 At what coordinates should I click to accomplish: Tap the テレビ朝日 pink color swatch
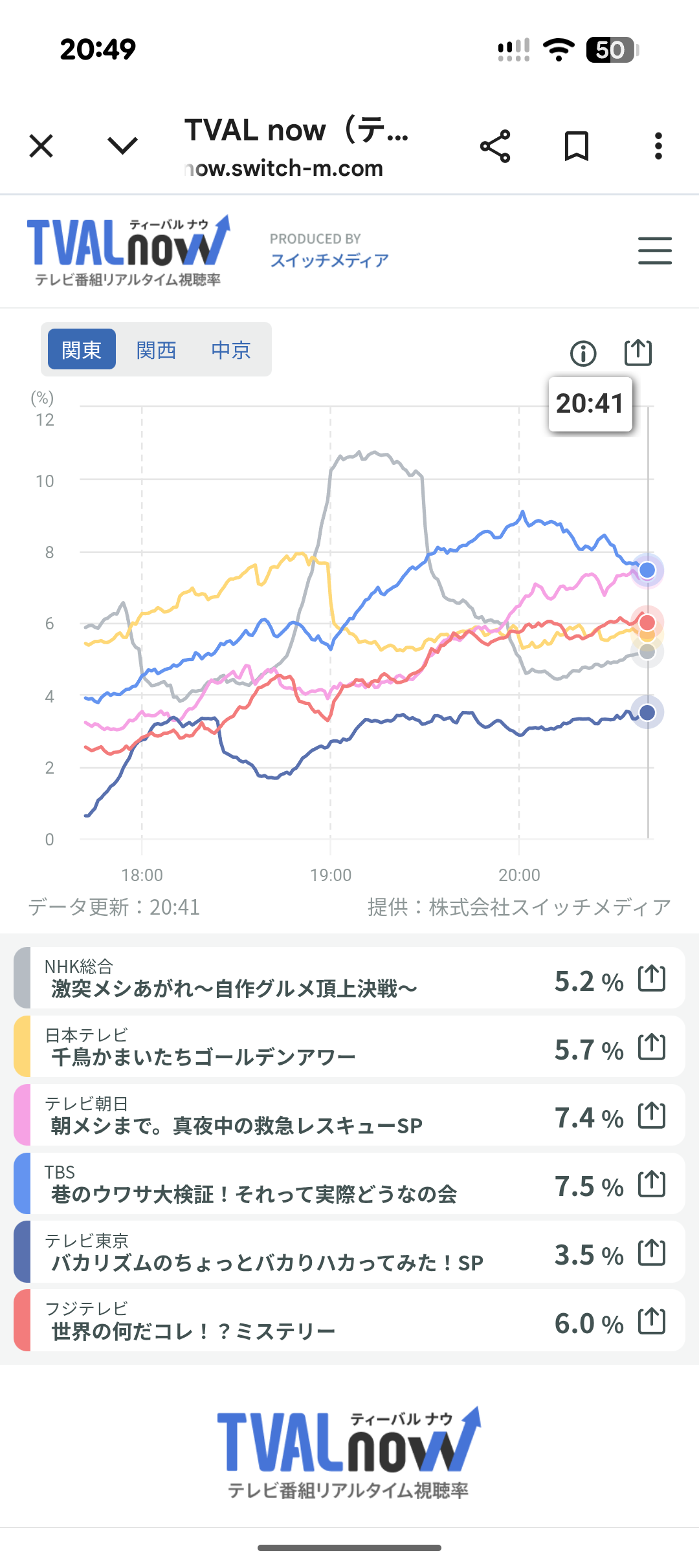click(22, 1115)
